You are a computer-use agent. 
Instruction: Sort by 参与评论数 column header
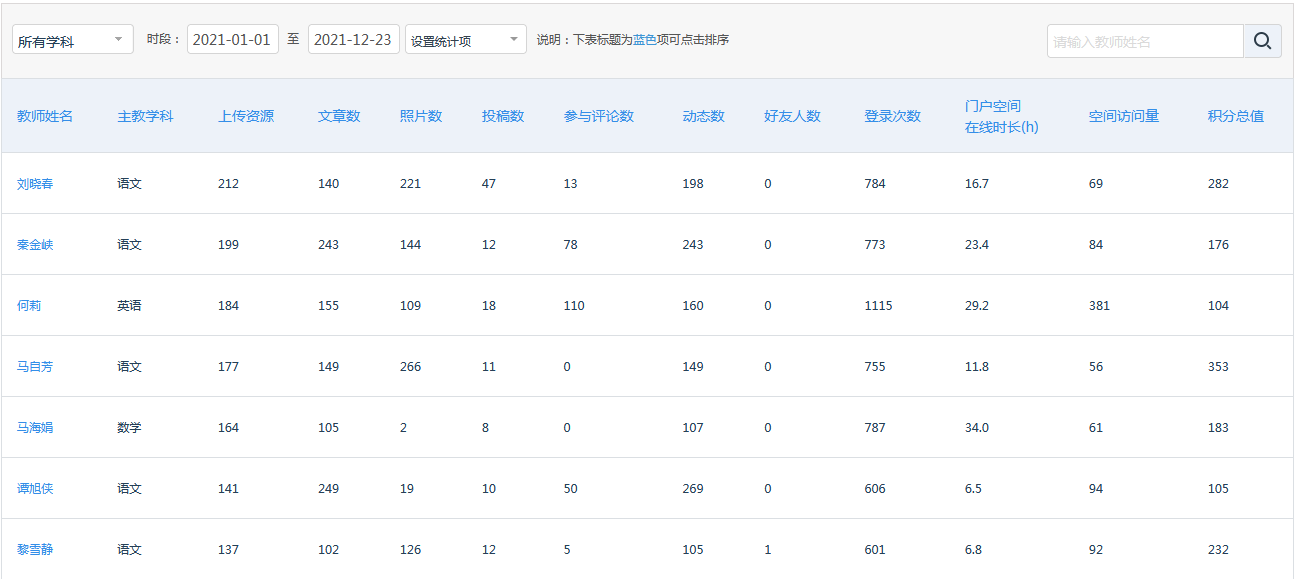point(597,116)
